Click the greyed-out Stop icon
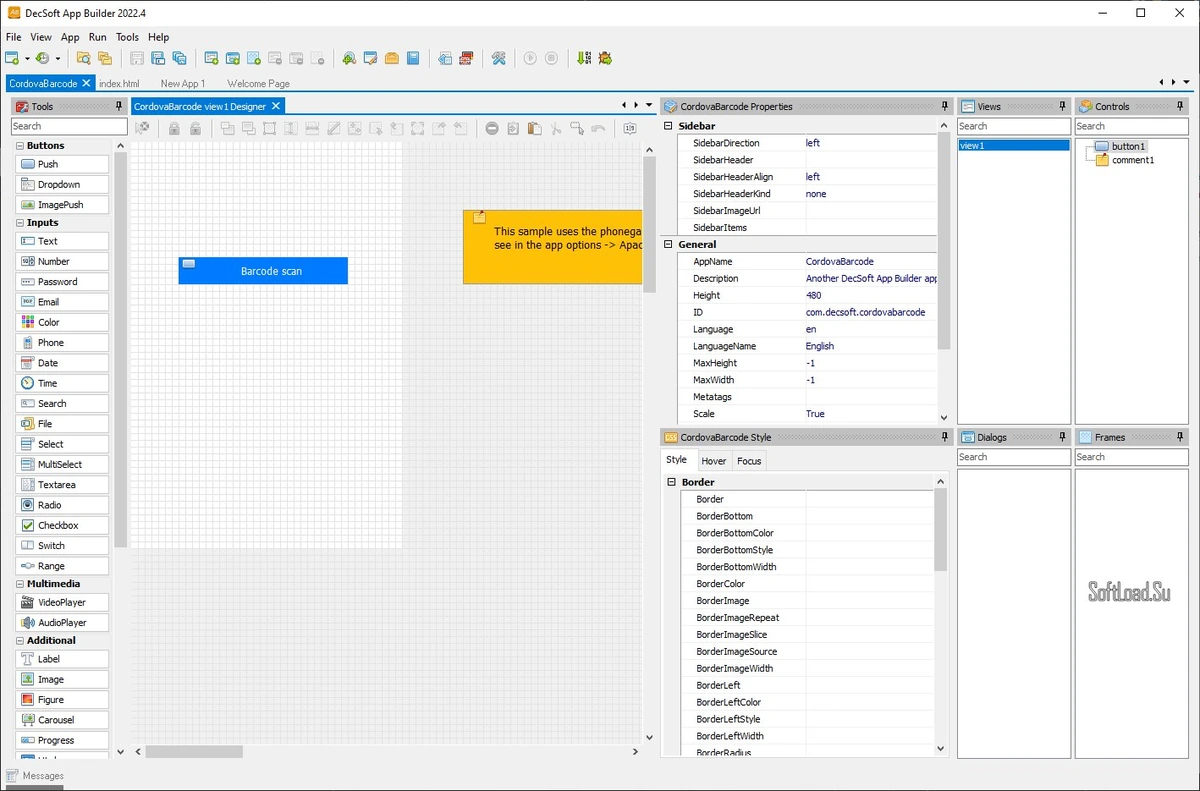The height and width of the screenshot is (791, 1200). pos(552,58)
